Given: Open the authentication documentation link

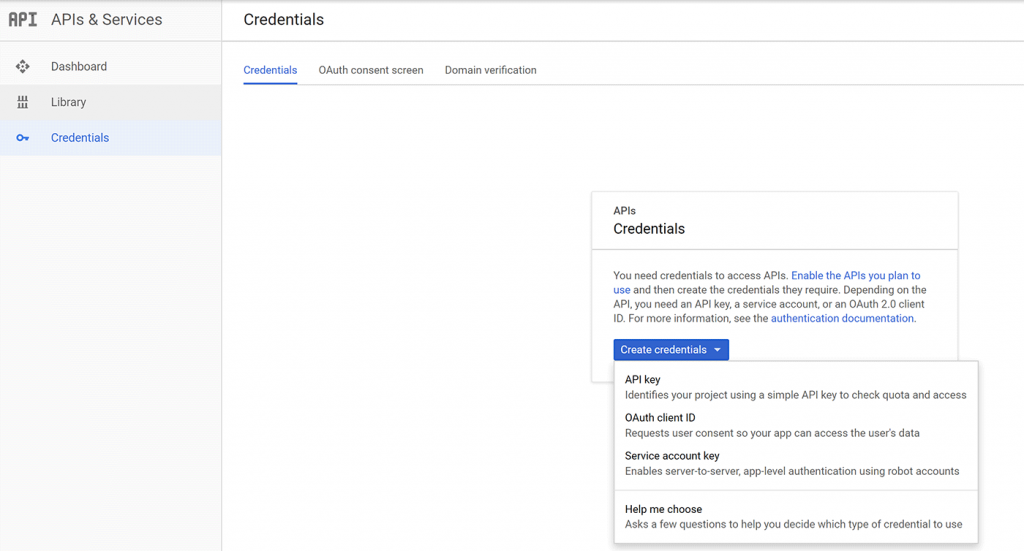Looking at the screenshot, I should (842, 318).
